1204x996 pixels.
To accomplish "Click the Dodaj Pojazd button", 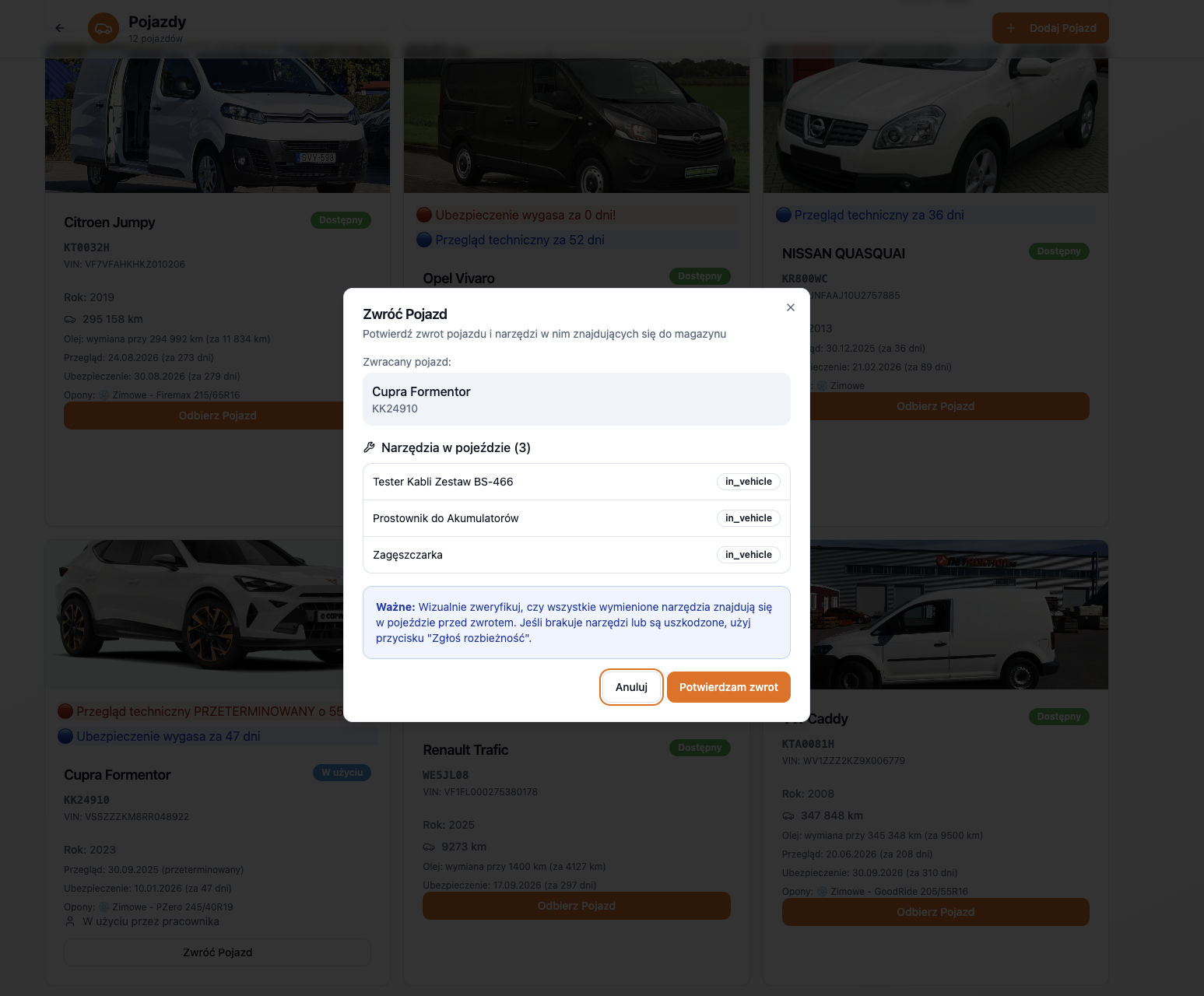I will coord(1050,28).
